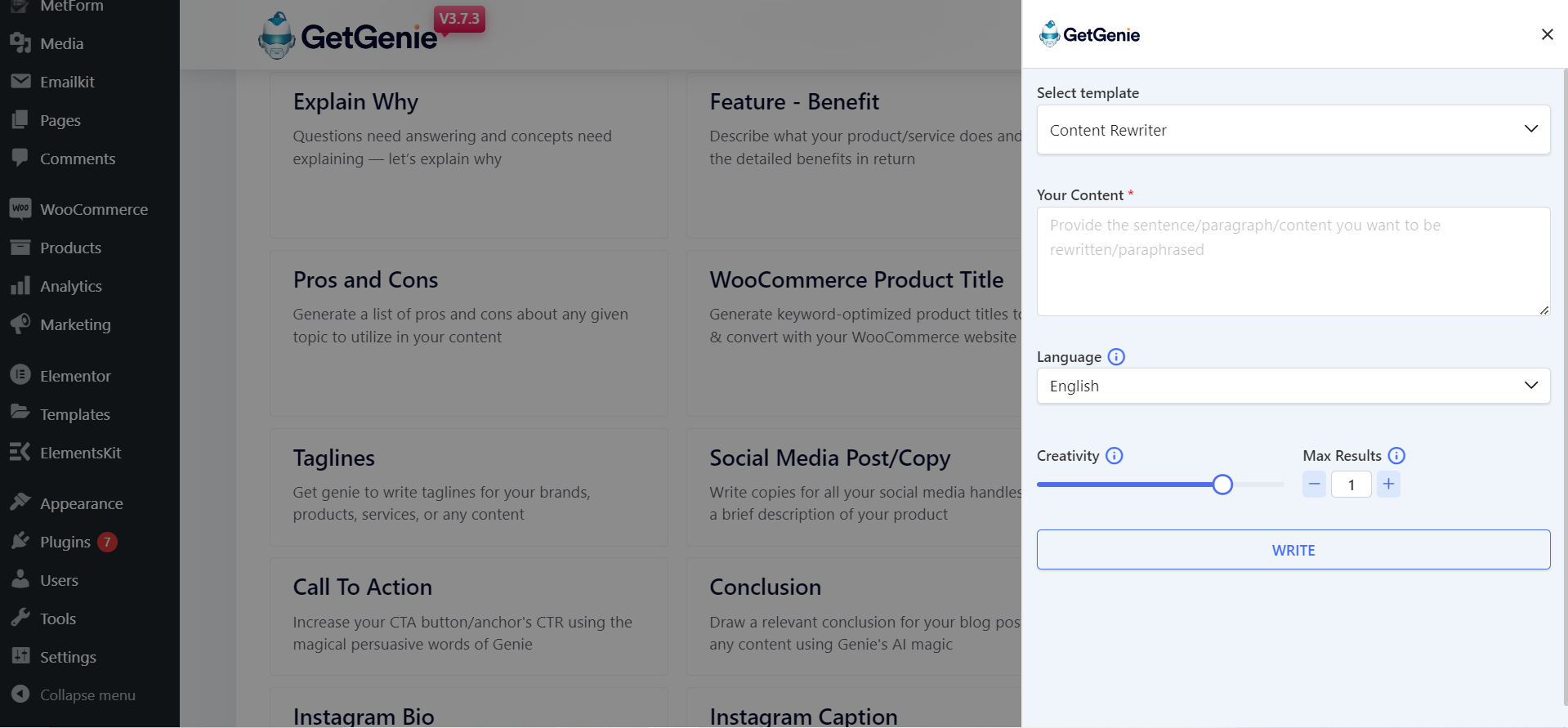Open the Pros and Cons template card

click(x=469, y=333)
